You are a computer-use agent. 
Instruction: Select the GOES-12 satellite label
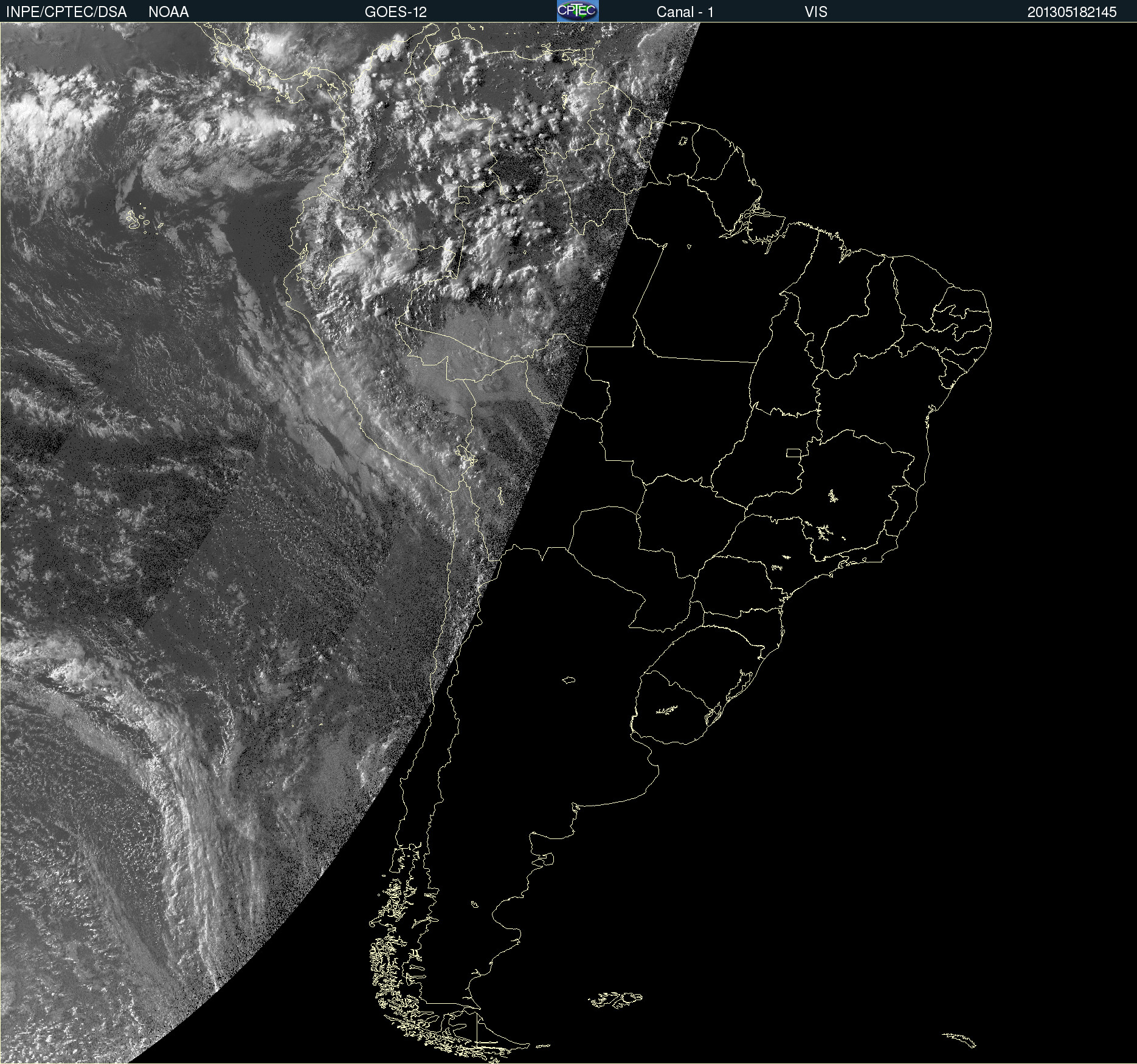click(x=396, y=12)
